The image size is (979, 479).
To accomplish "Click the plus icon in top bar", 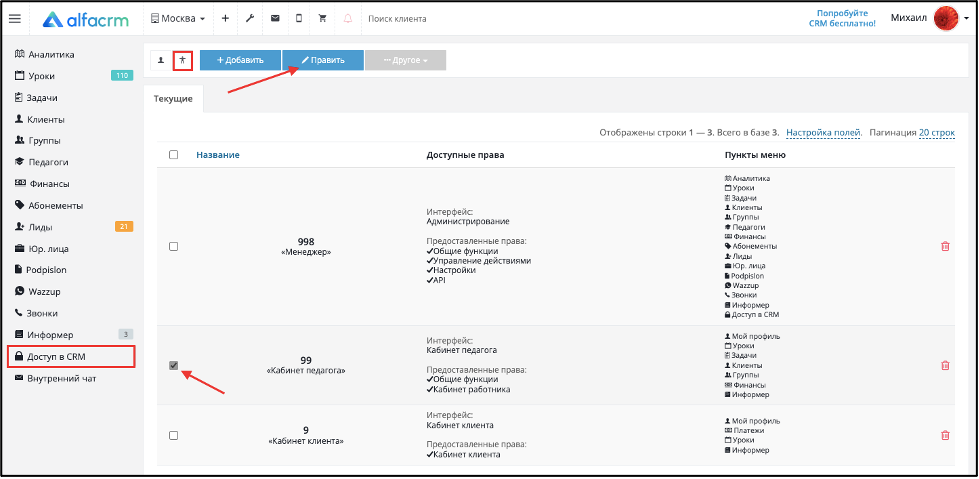I will pyautogui.click(x=225, y=19).
